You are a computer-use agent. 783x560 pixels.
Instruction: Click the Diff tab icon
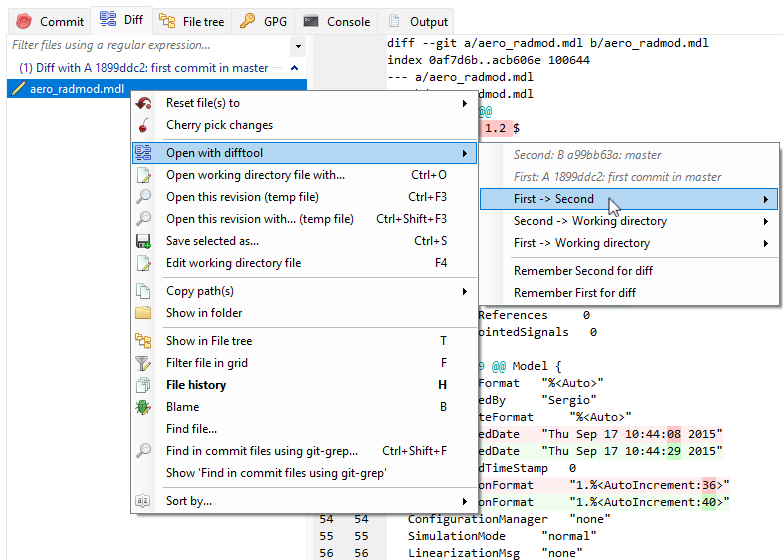coord(107,19)
